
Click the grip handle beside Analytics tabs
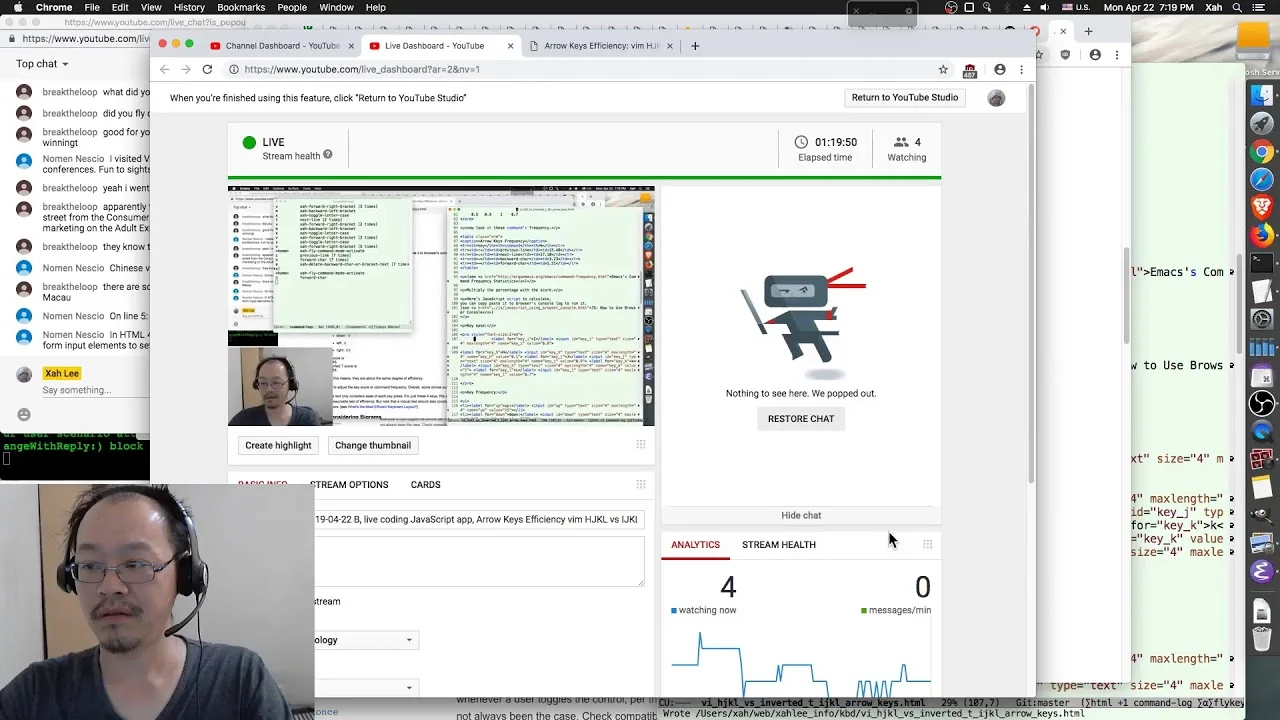927,544
